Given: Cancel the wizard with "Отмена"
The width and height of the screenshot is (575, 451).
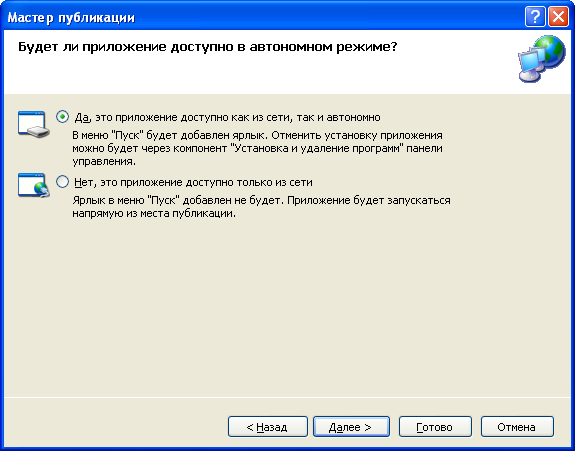Looking at the screenshot, I should pyautogui.click(x=517, y=426).
